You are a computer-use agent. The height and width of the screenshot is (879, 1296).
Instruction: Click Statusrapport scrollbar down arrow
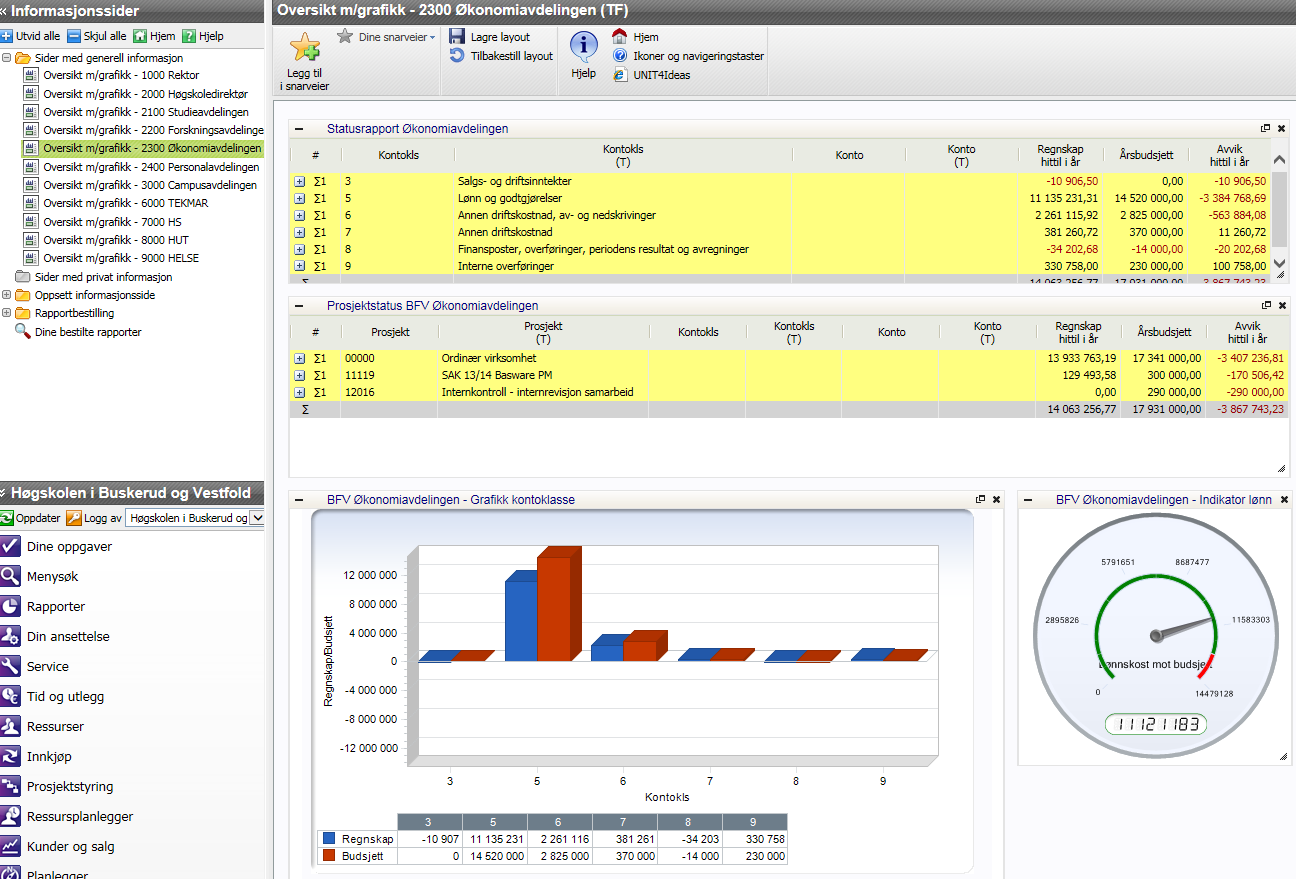click(1279, 264)
